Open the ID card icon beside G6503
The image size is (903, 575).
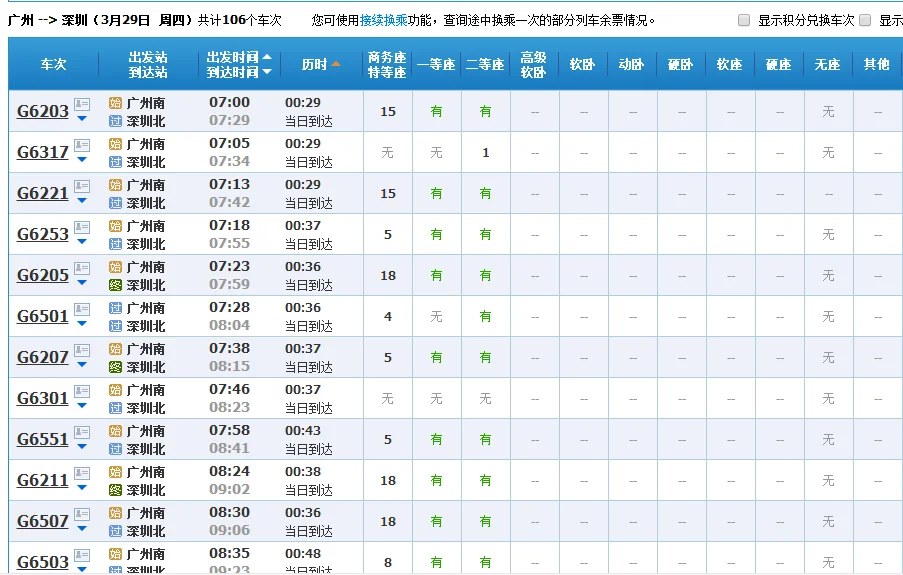pyautogui.click(x=82, y=554)
